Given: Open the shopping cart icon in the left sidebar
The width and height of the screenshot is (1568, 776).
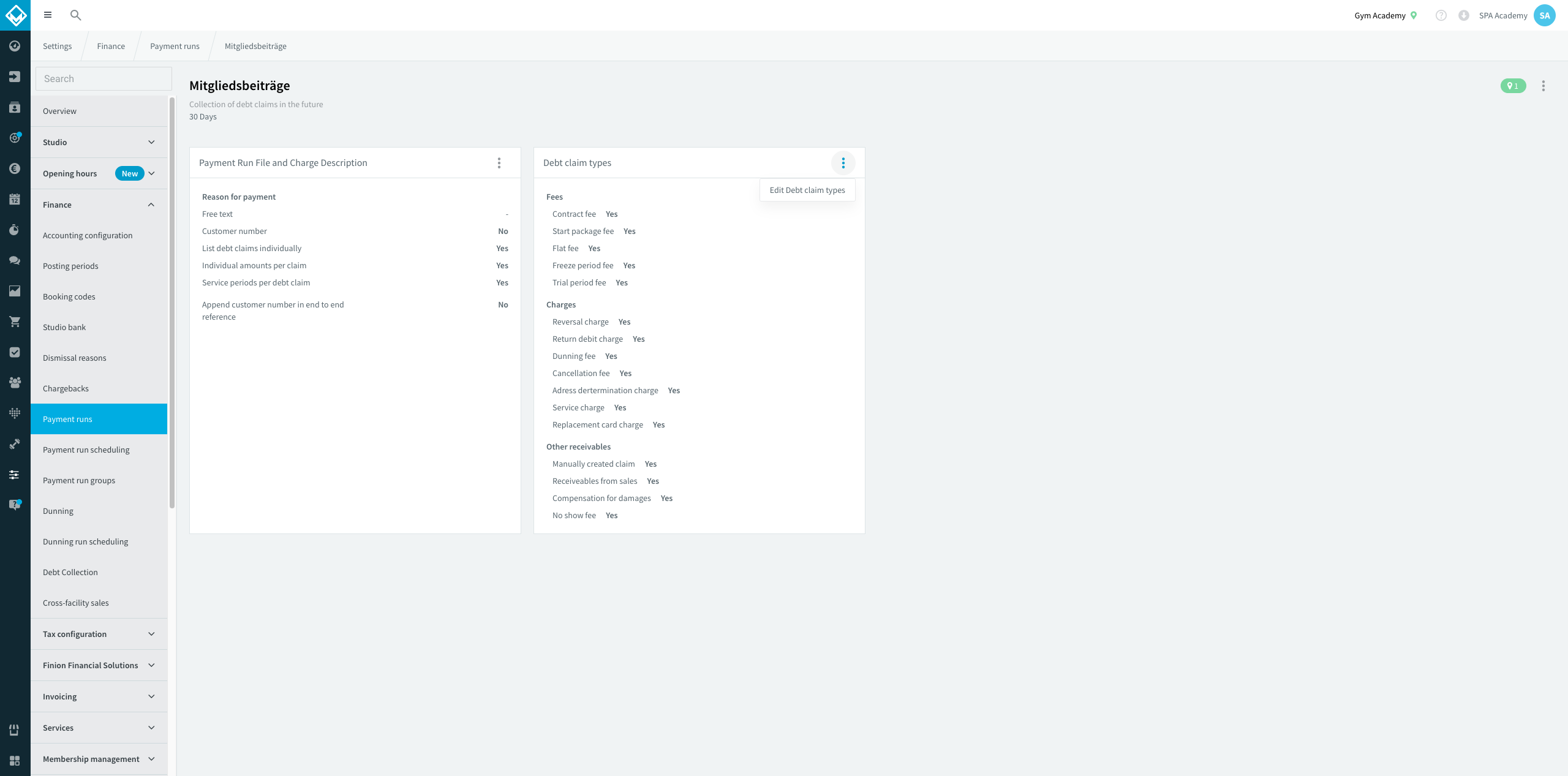Looking at the screenshot, I should tap(15, 322).
